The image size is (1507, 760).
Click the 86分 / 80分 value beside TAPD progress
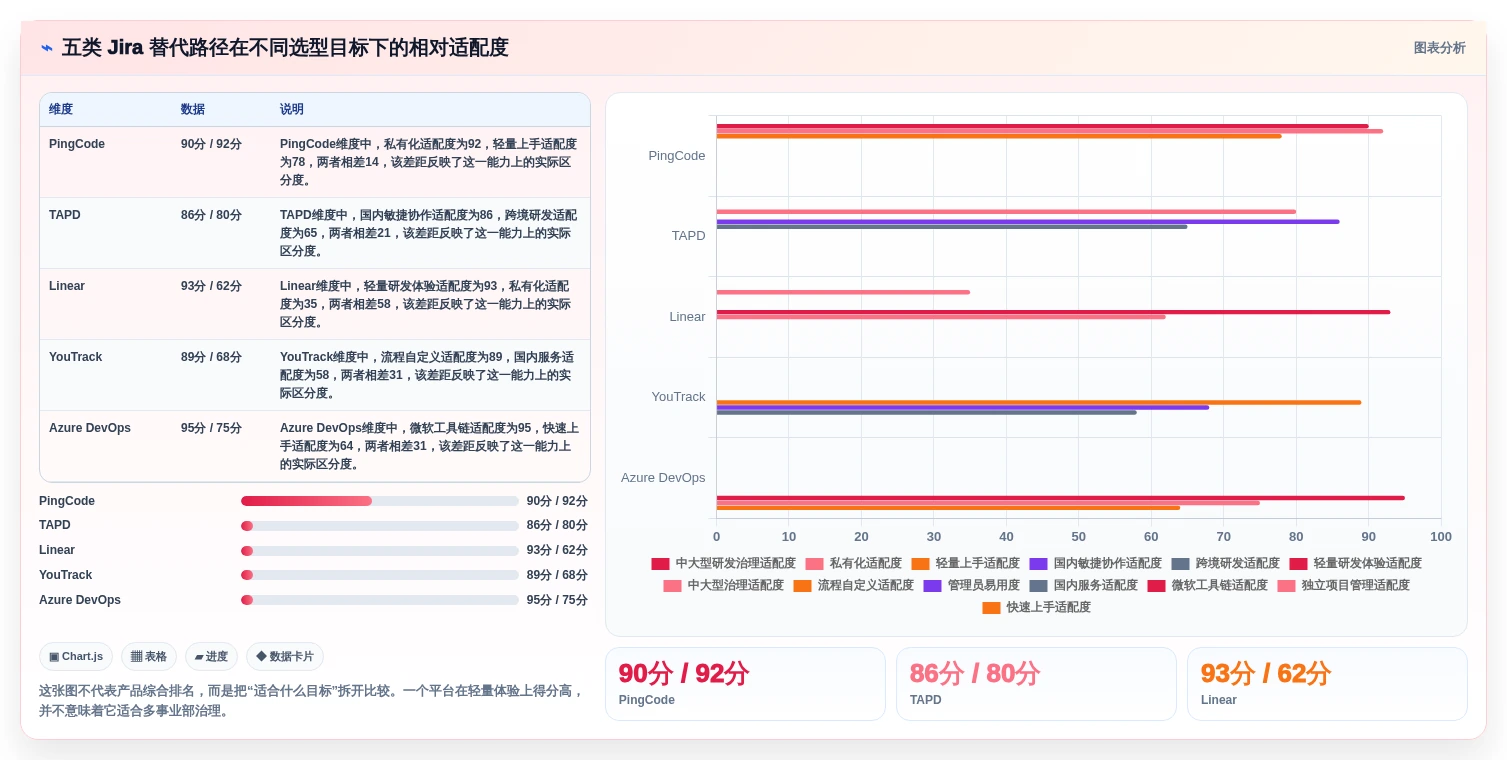tap(557, 526)
